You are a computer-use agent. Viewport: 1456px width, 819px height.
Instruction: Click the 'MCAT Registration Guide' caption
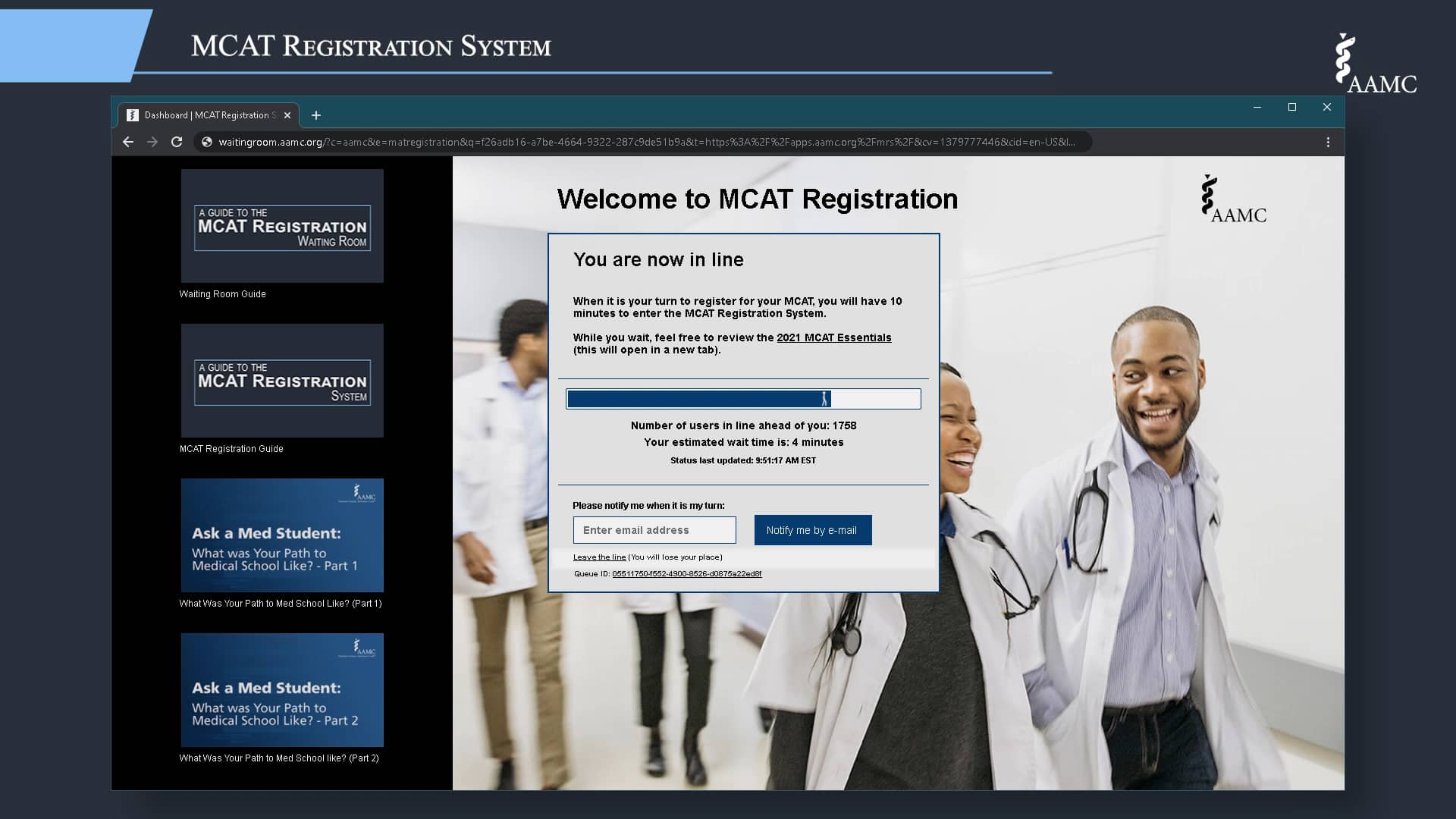tap(231, 449)
